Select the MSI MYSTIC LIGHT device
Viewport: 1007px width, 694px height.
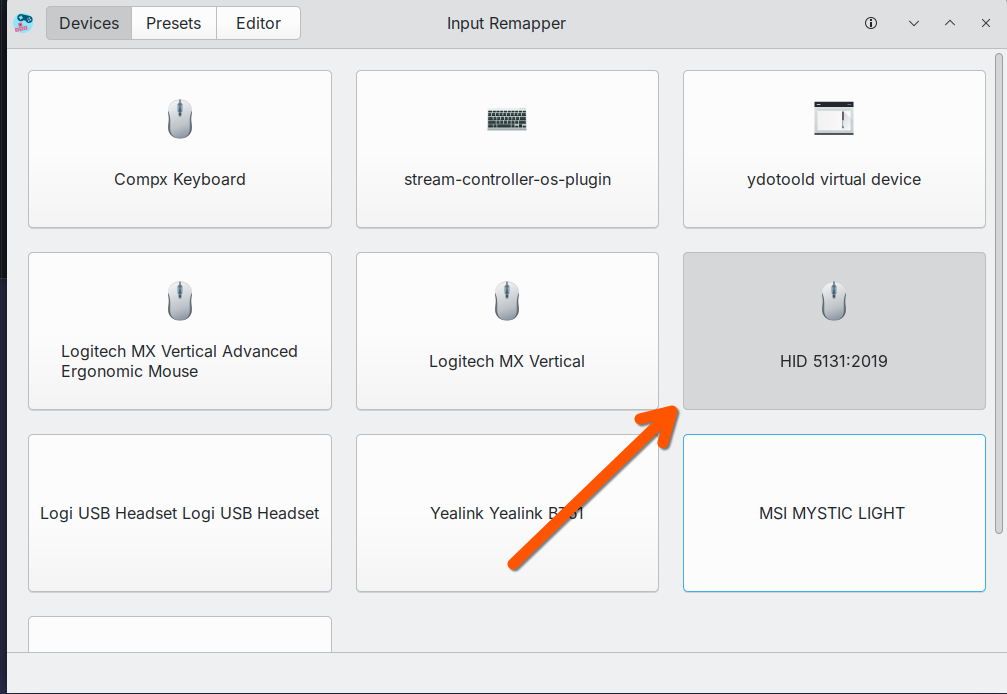pyautogui.click(x=834, y=513)
